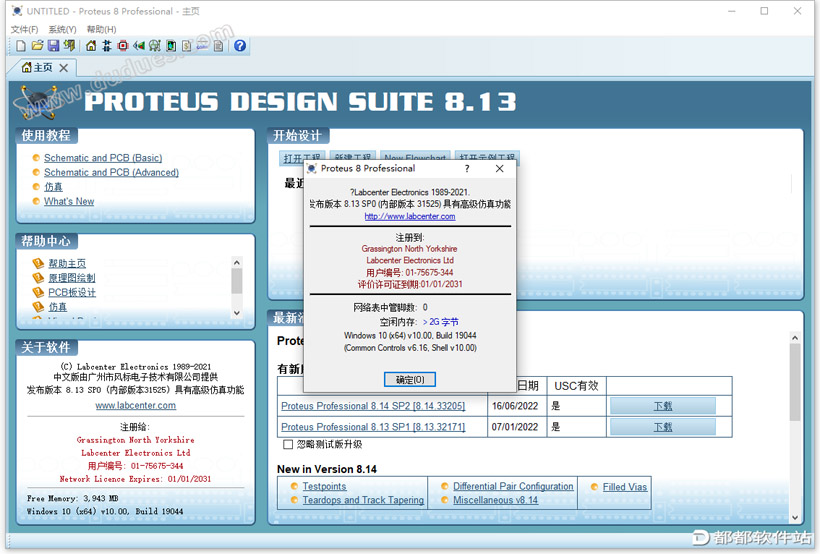Click 用户编号: 01-75675-344 in the dialog

[x=409, y=273]
